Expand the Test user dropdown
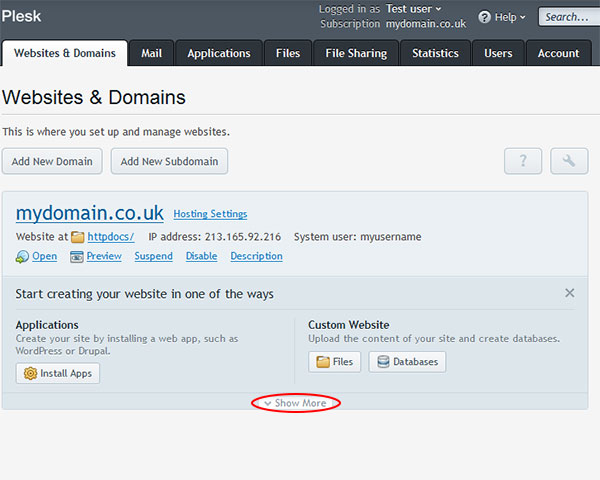This screenshot has height=480, width=600. pyautogui.click(x=413, y=9)
